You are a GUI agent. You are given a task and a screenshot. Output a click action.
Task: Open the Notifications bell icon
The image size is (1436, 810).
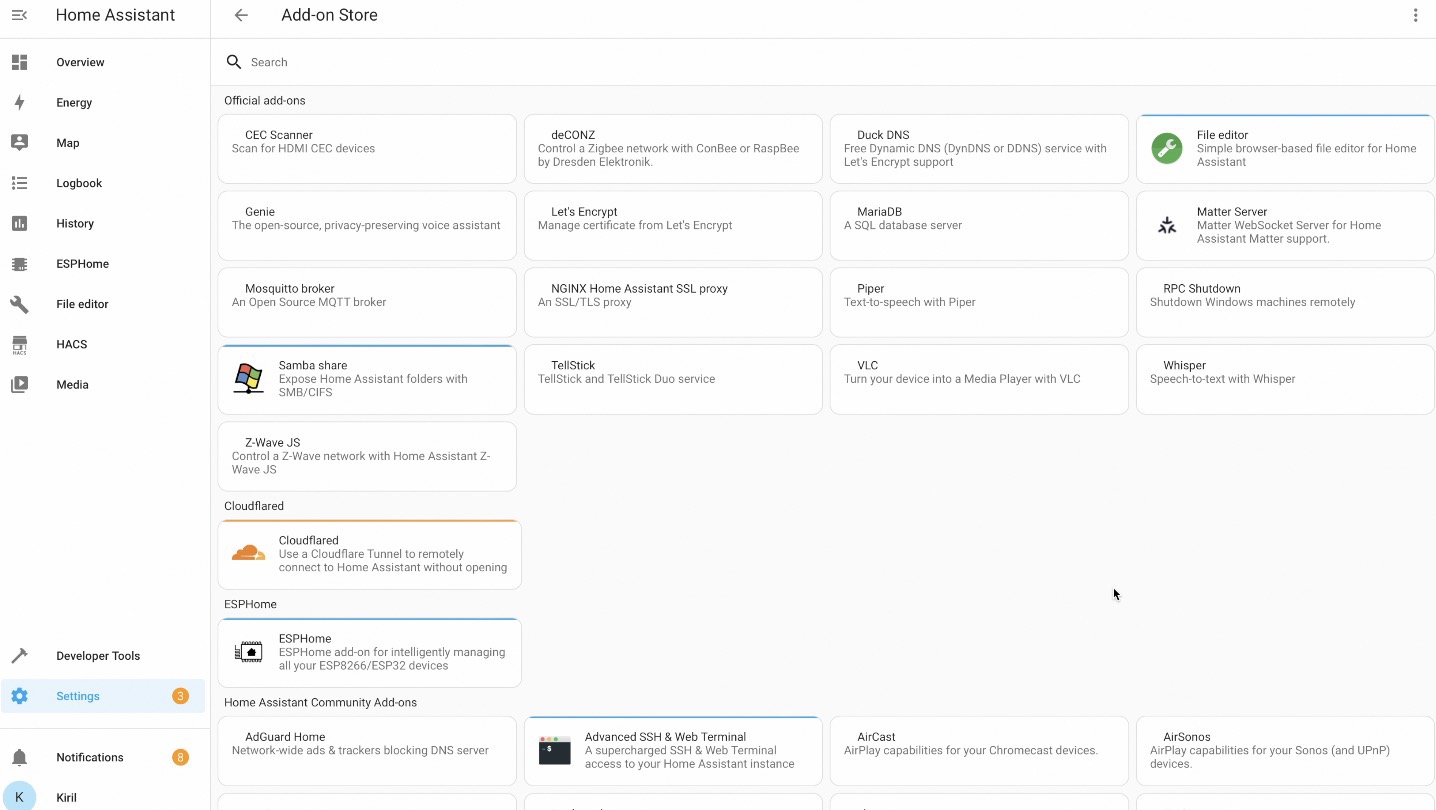[x=19, y=757]
